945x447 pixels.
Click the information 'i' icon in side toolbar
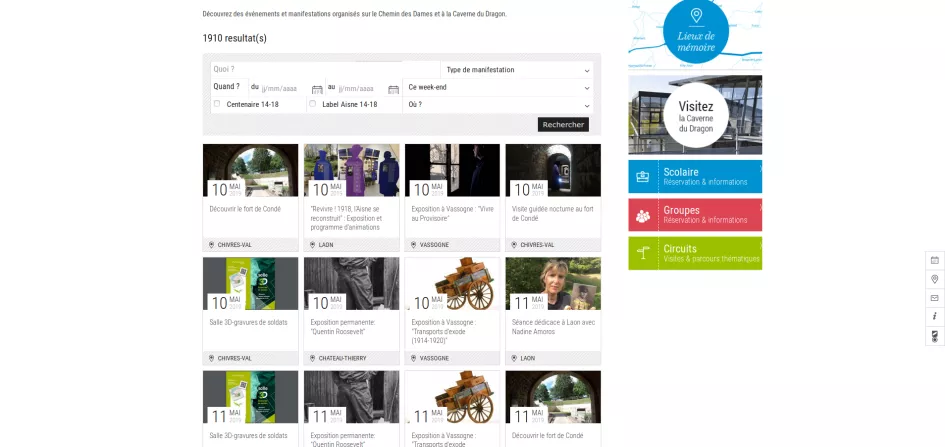click(x=934, y=316)
